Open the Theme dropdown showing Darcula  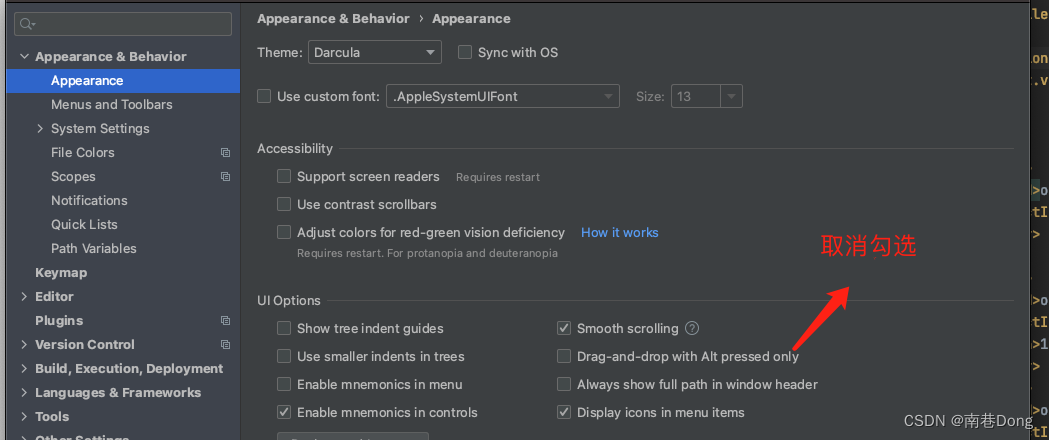pyautogui.click(x=375, y=52)
